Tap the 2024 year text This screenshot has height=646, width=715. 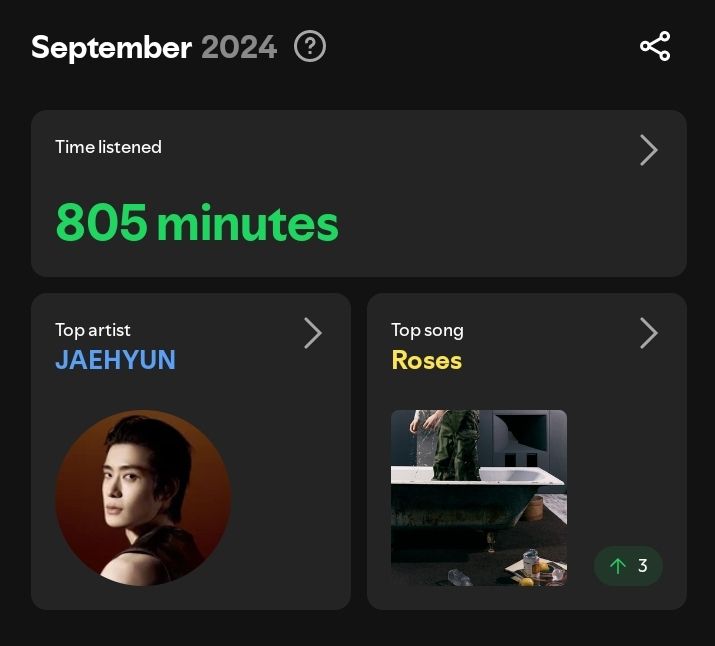[x=239, y=47]
